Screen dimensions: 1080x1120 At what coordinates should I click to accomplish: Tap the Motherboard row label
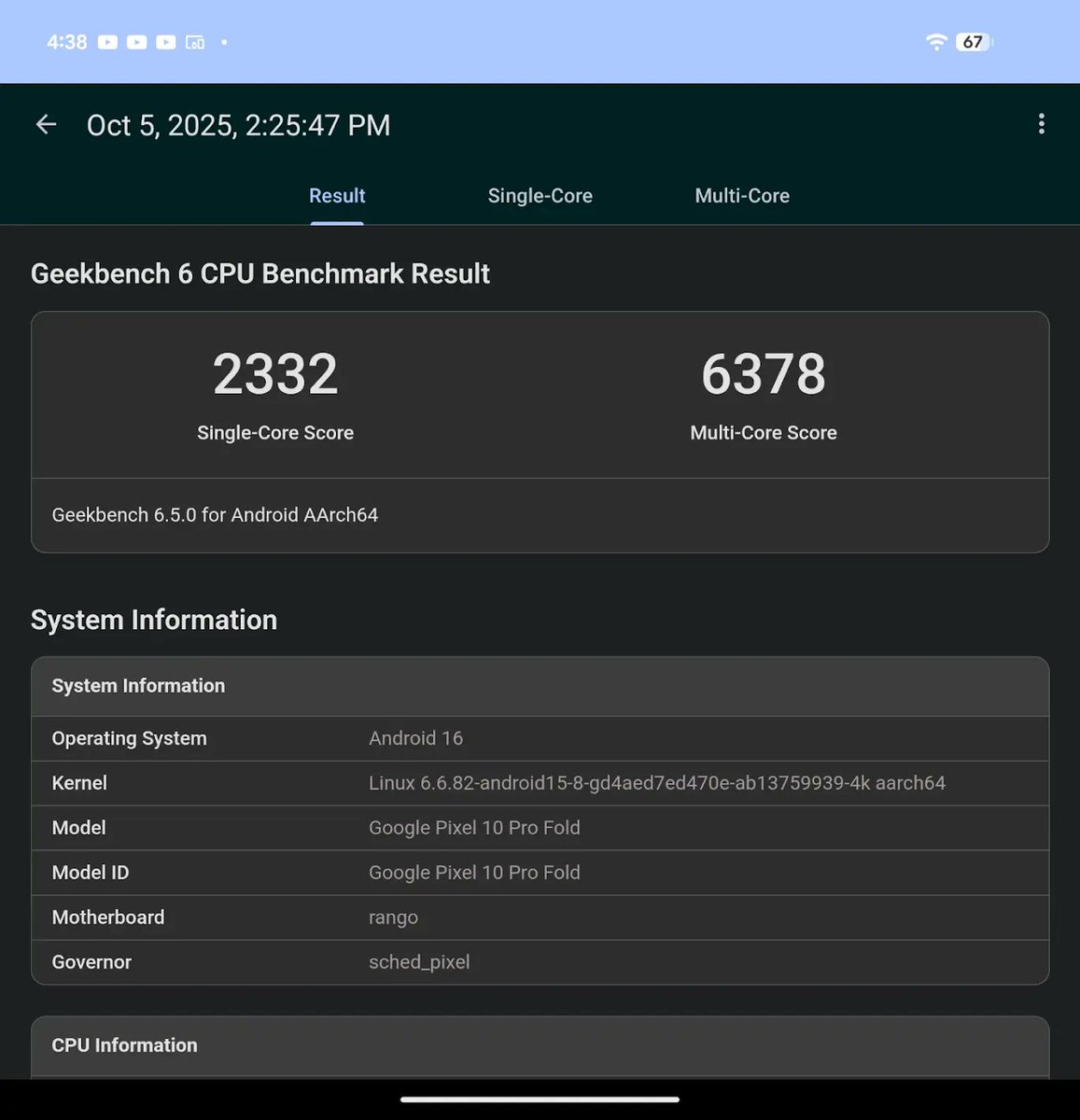coord(108,917)
